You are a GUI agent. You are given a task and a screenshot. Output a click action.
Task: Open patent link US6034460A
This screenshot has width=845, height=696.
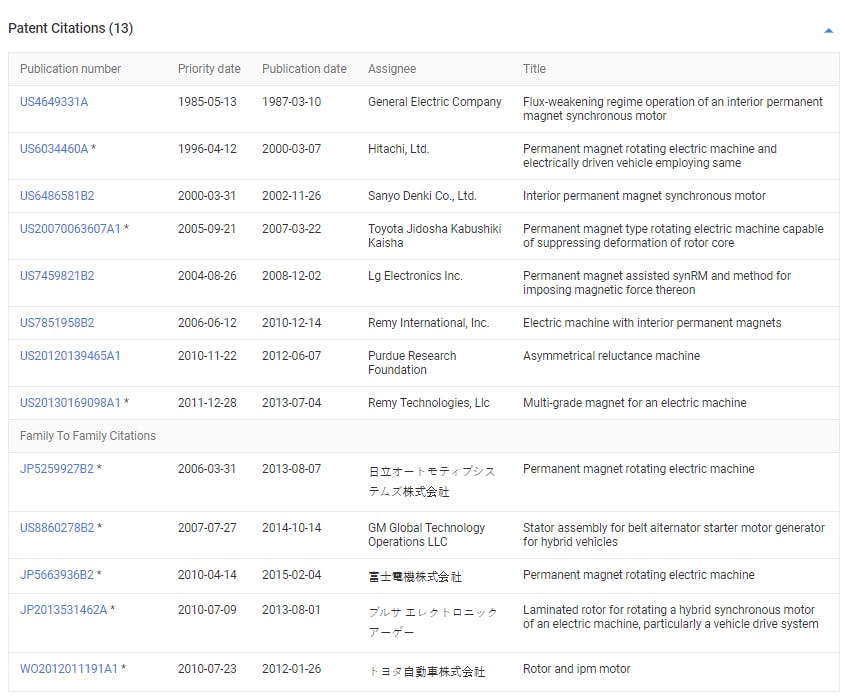click(54, 149)
